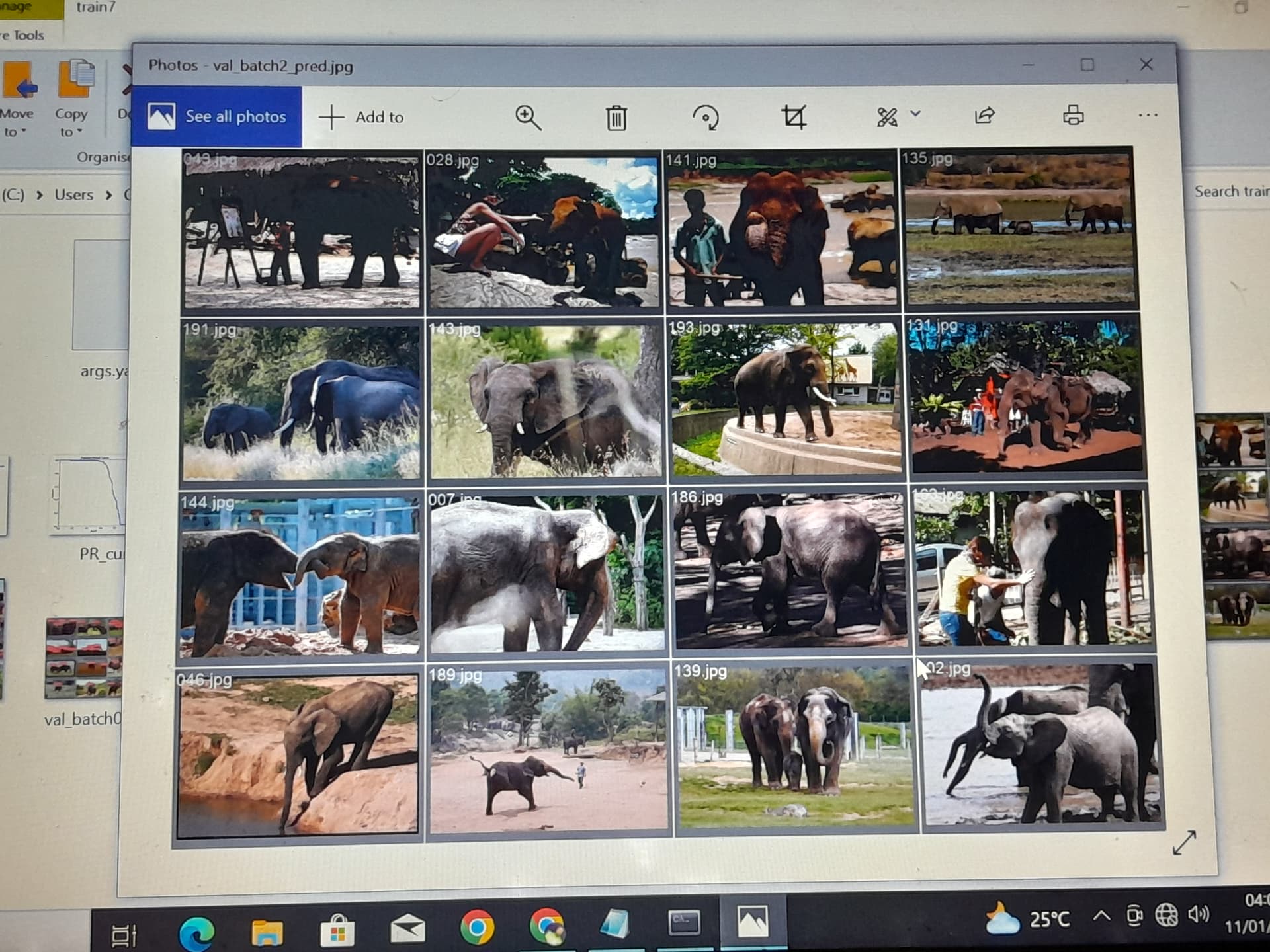
Task: Click the delete trash can icon
Action: pos(616,118)
